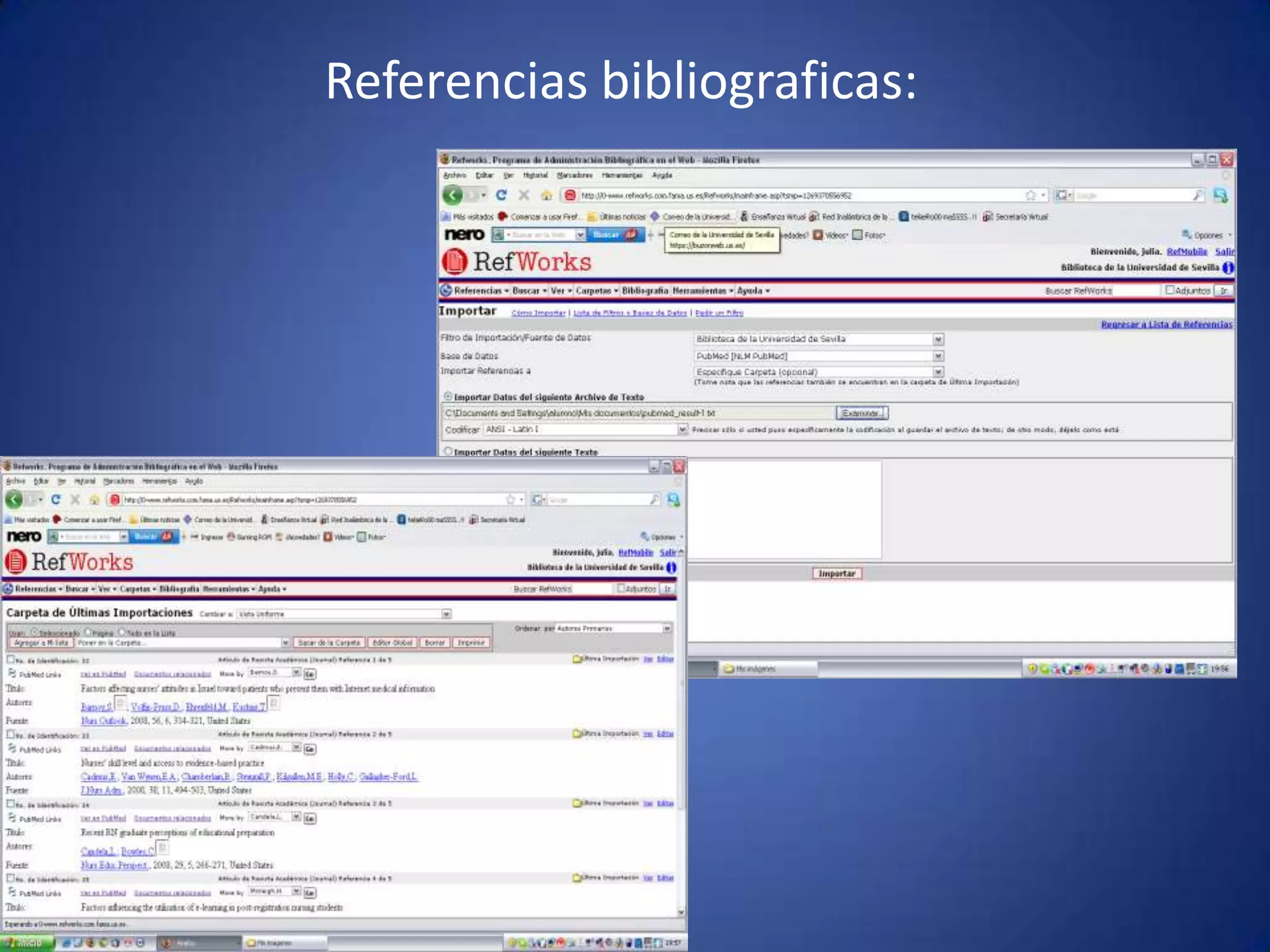The image size is (1270, 952).
Task: Click Imprimir button
Action: (x=471, y=643)
